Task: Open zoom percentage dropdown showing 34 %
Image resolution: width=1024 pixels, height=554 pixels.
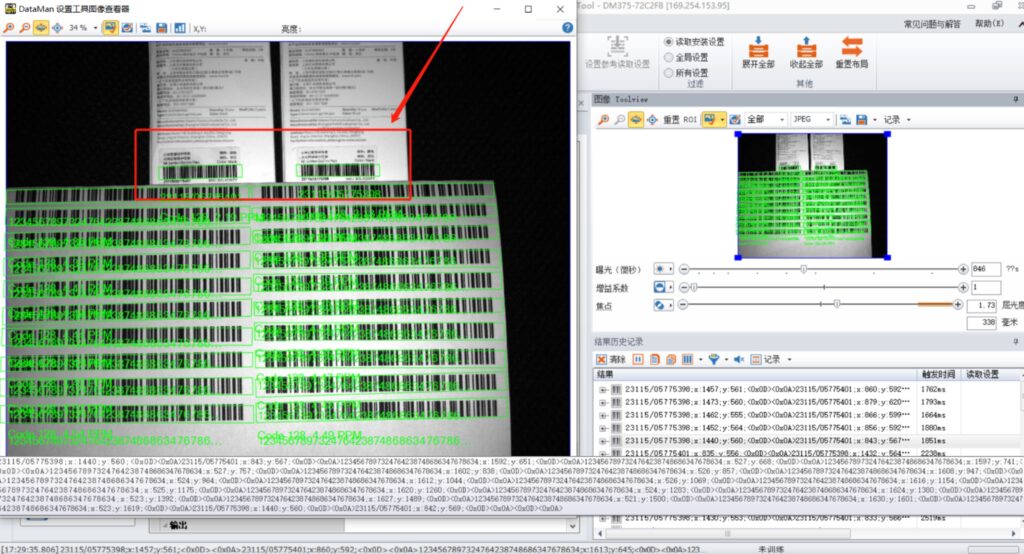Action: coord(95,28)
